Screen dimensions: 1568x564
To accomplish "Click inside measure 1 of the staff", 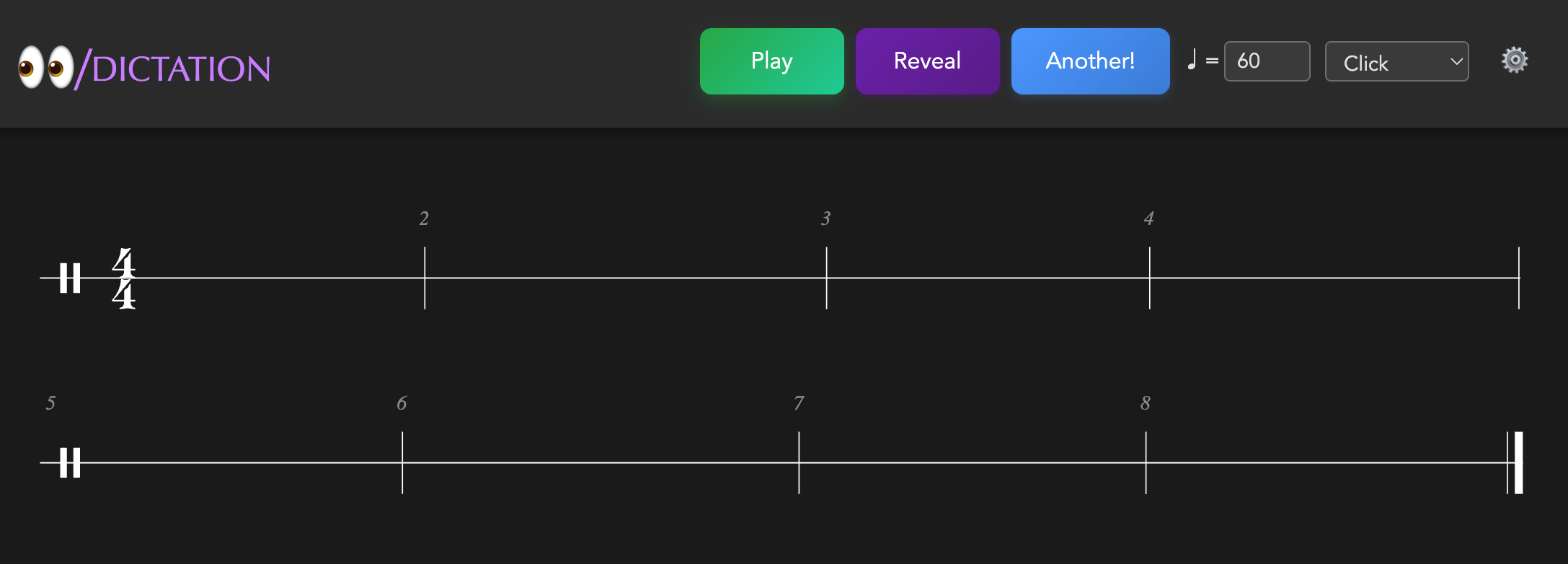I will tap(274, 278).
